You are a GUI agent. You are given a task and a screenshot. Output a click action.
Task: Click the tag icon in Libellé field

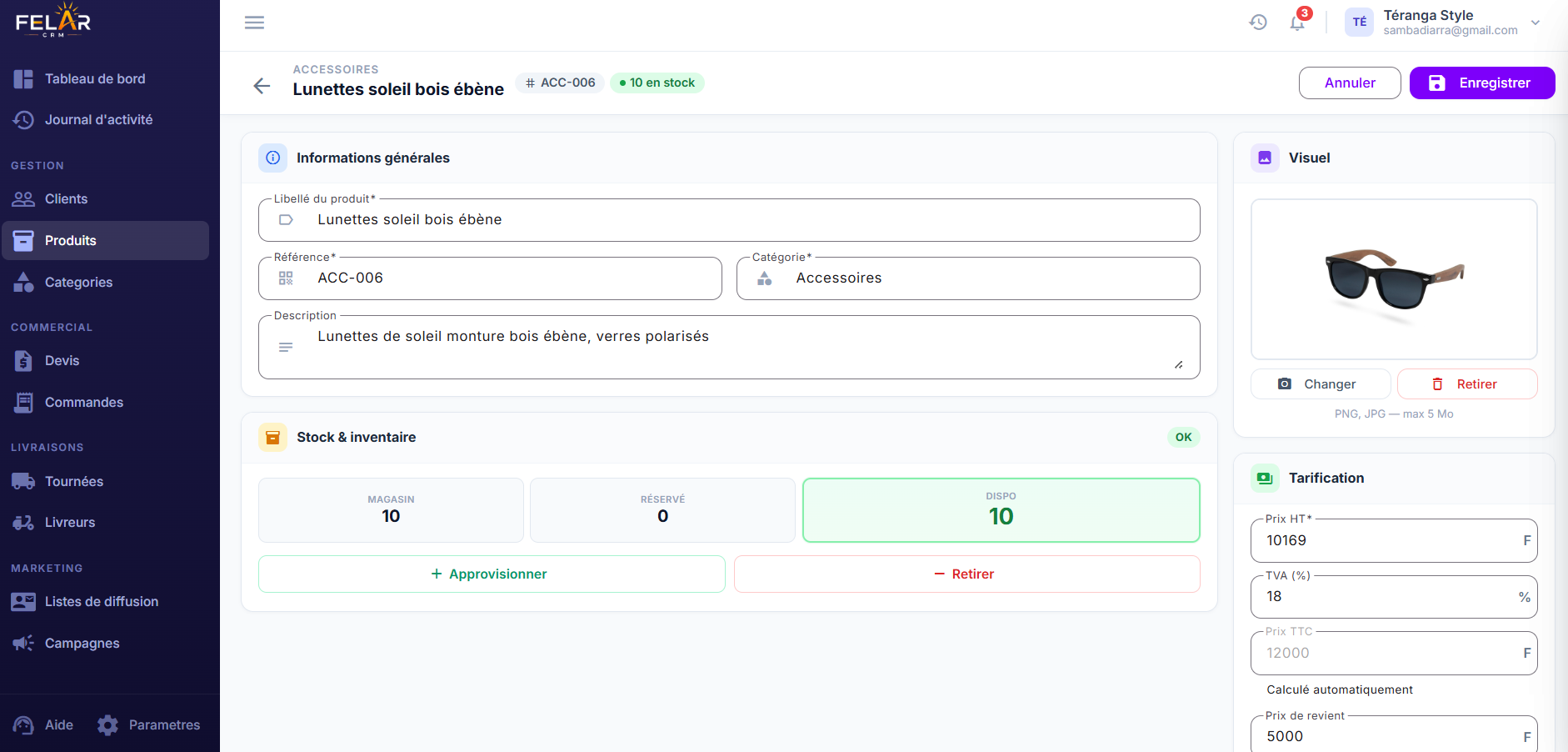point(286,220)
